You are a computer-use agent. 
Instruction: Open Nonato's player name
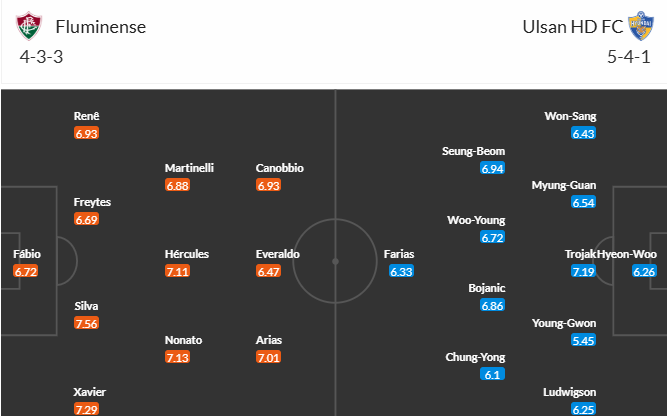[183, 340]
